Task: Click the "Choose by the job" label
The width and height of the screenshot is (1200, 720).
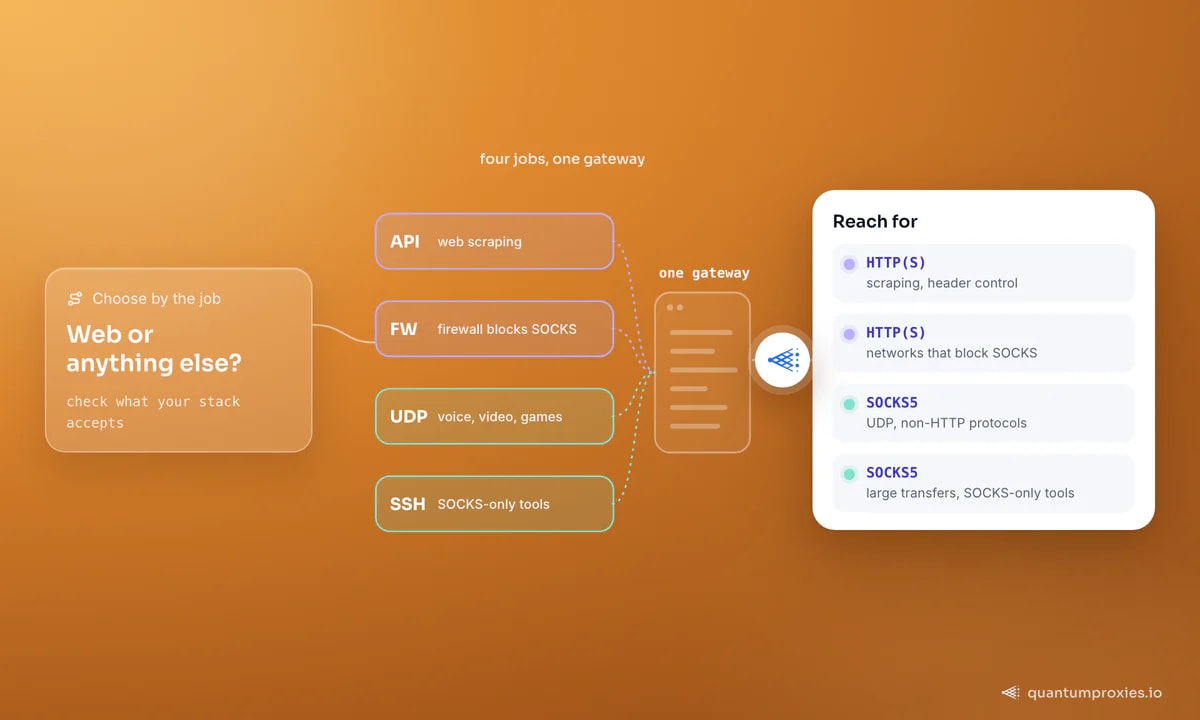Action: click(x=157, y=299)
